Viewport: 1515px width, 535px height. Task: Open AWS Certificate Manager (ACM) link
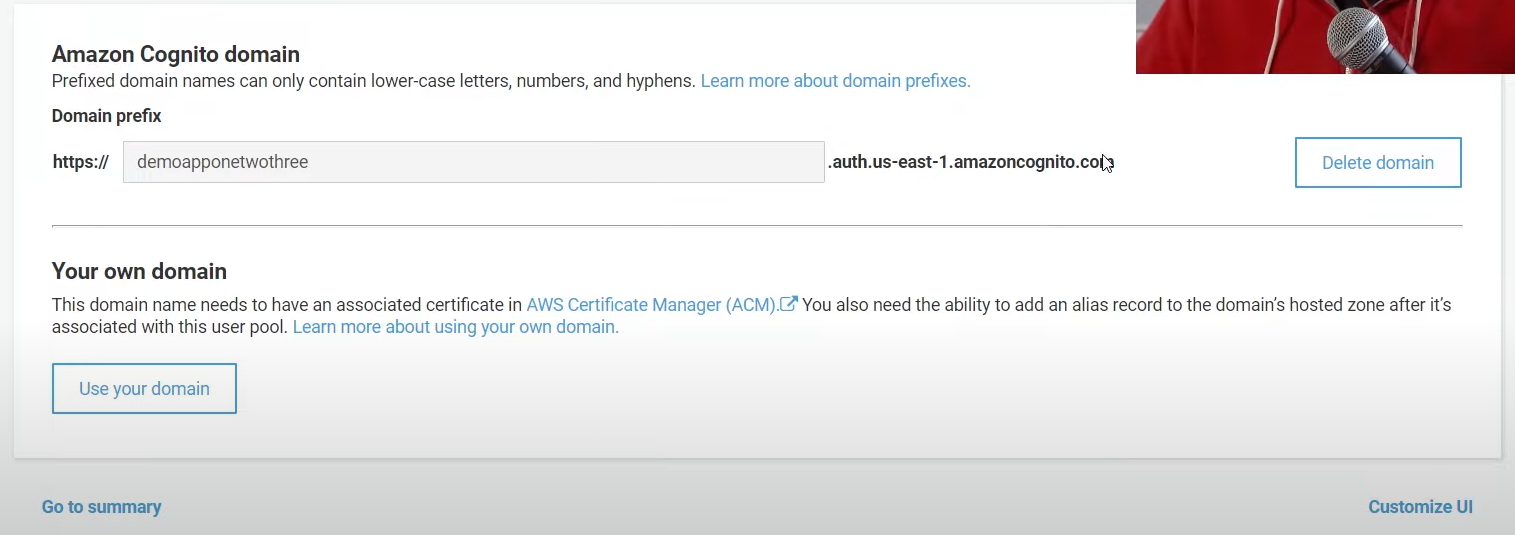tap(653, 304)
